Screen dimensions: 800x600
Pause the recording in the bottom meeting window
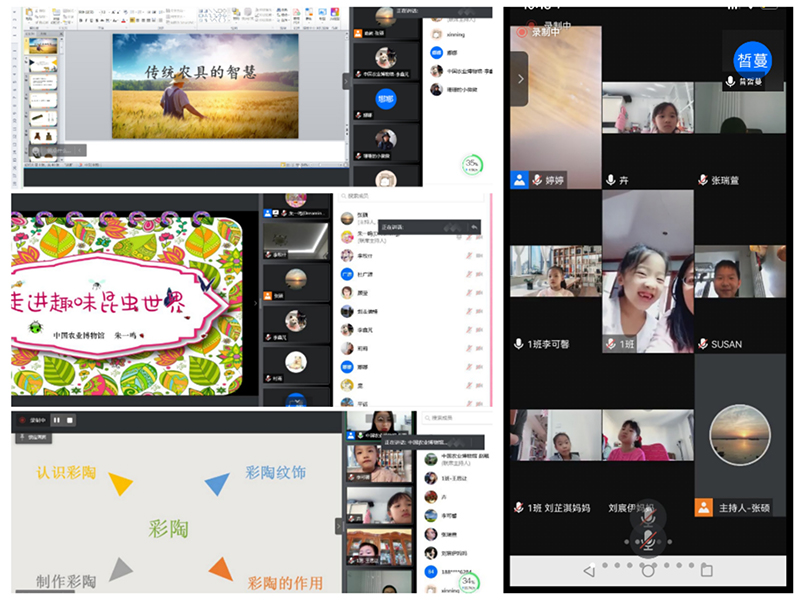click(x=57, y=420)
